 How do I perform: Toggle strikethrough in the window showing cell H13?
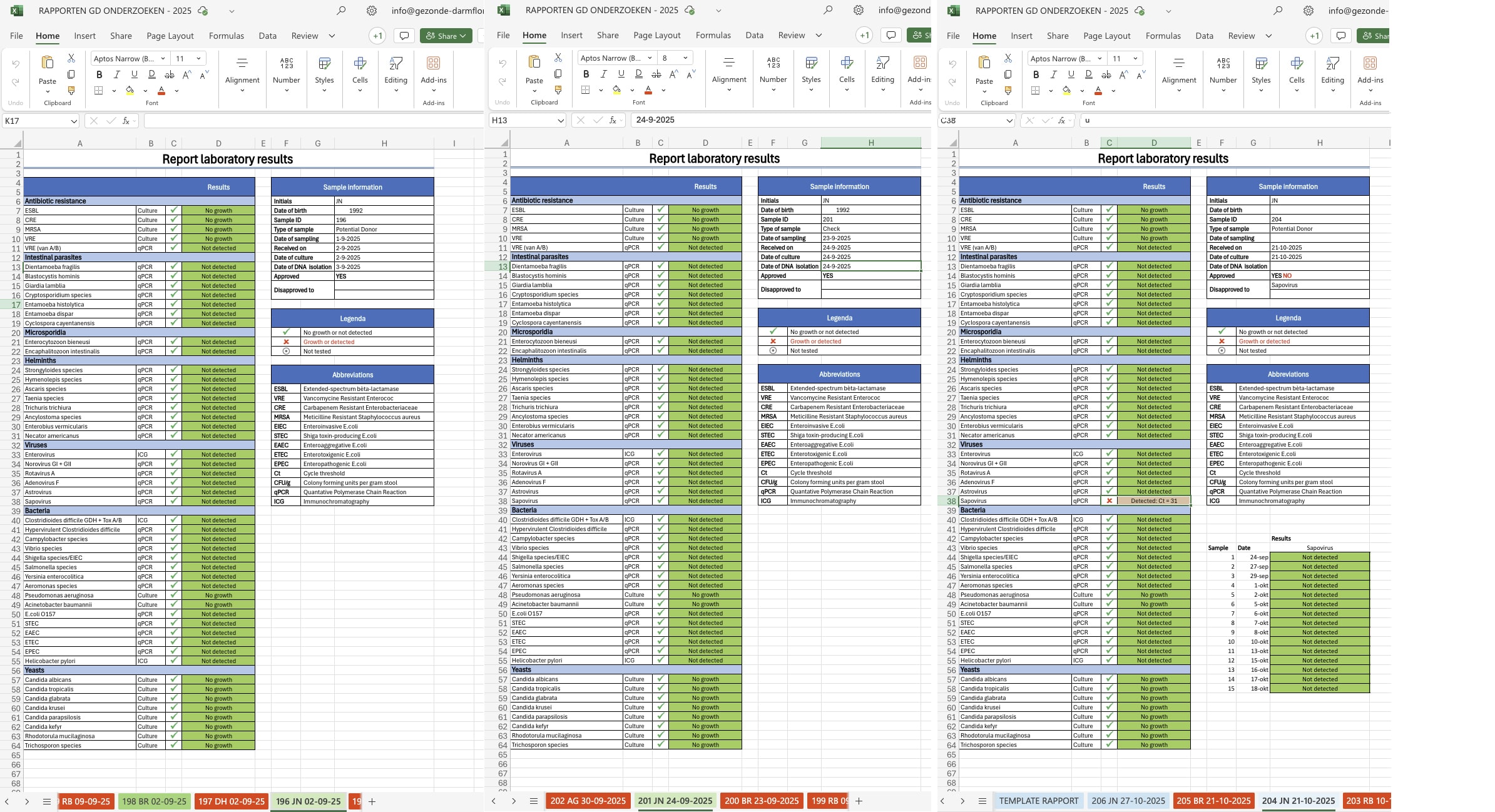coord(656,74)
